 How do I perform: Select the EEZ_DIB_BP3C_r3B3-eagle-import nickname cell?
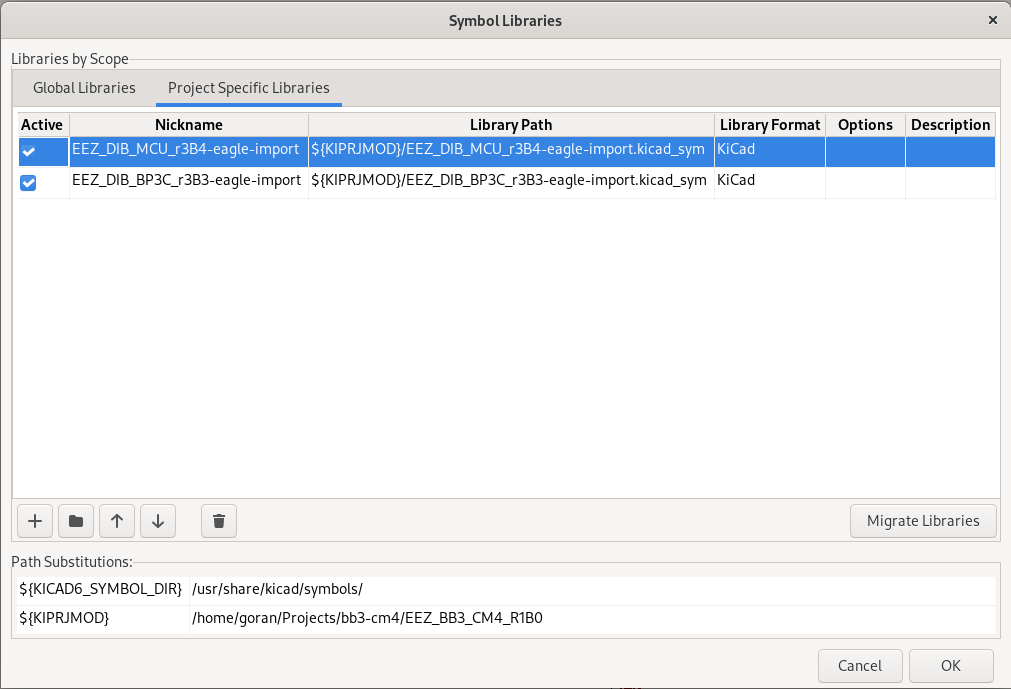(x=187, y=181)
